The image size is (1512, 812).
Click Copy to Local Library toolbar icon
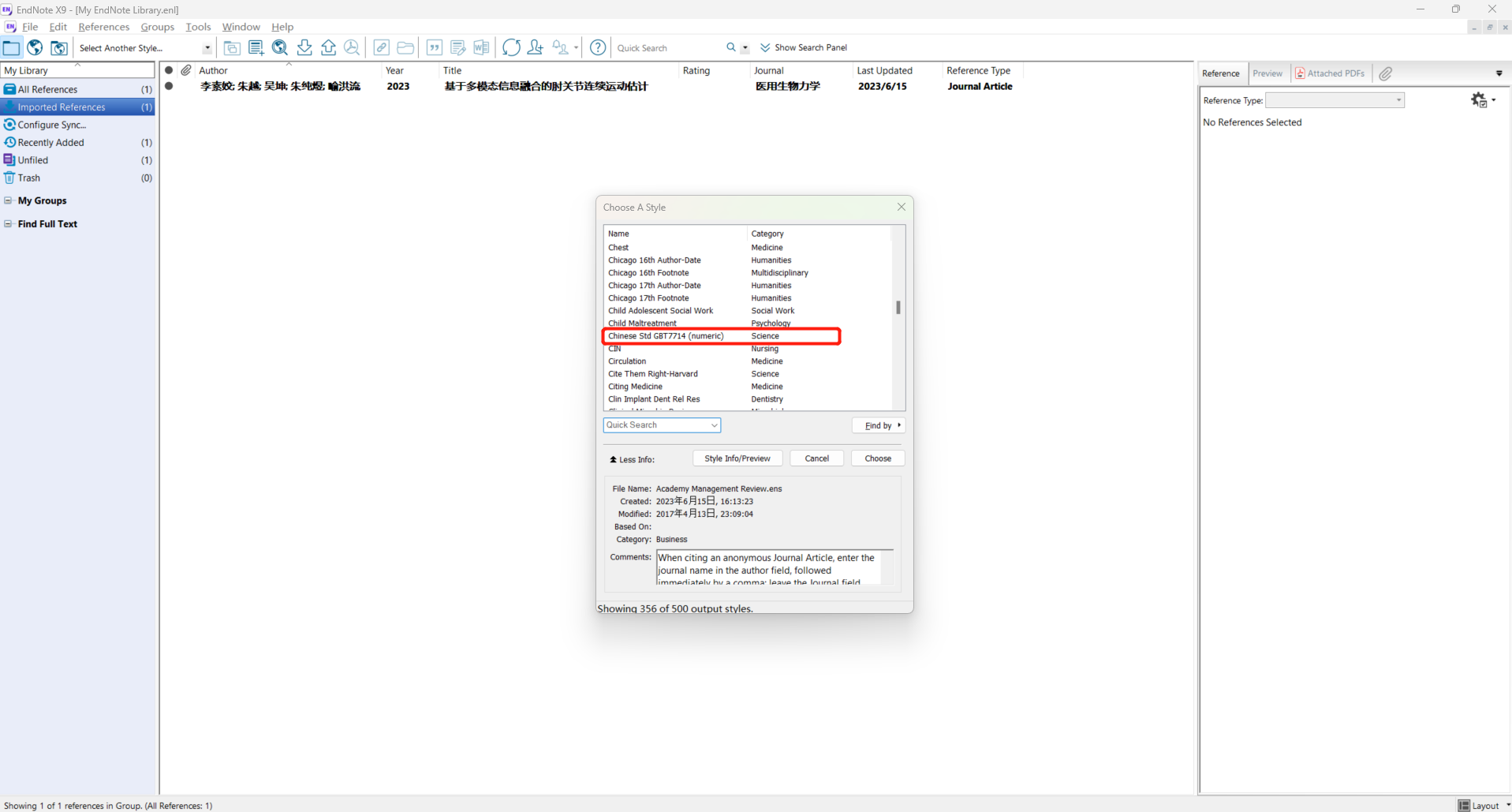(232, 47)
